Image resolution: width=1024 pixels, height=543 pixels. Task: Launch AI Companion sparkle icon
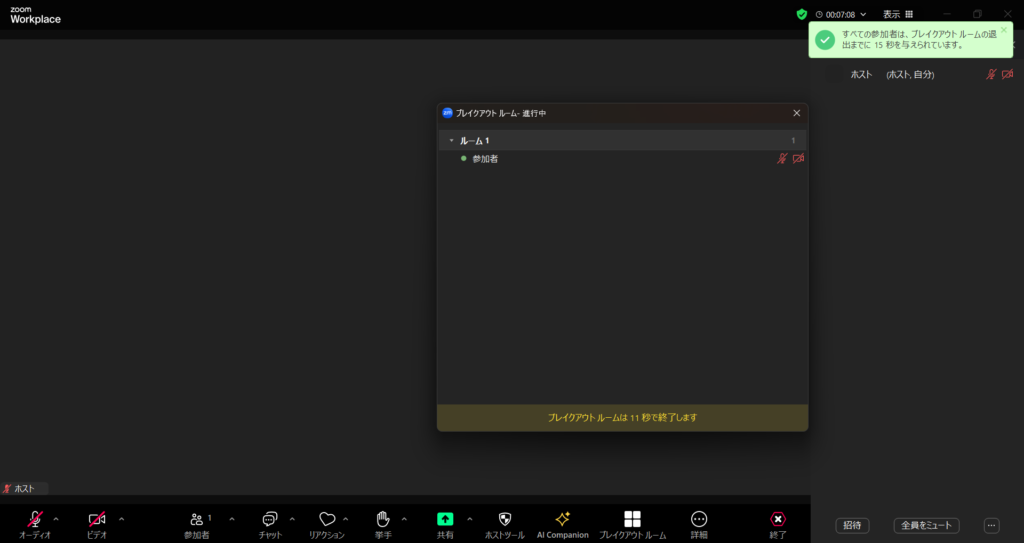pyautogui.click(x=562, y=519)
